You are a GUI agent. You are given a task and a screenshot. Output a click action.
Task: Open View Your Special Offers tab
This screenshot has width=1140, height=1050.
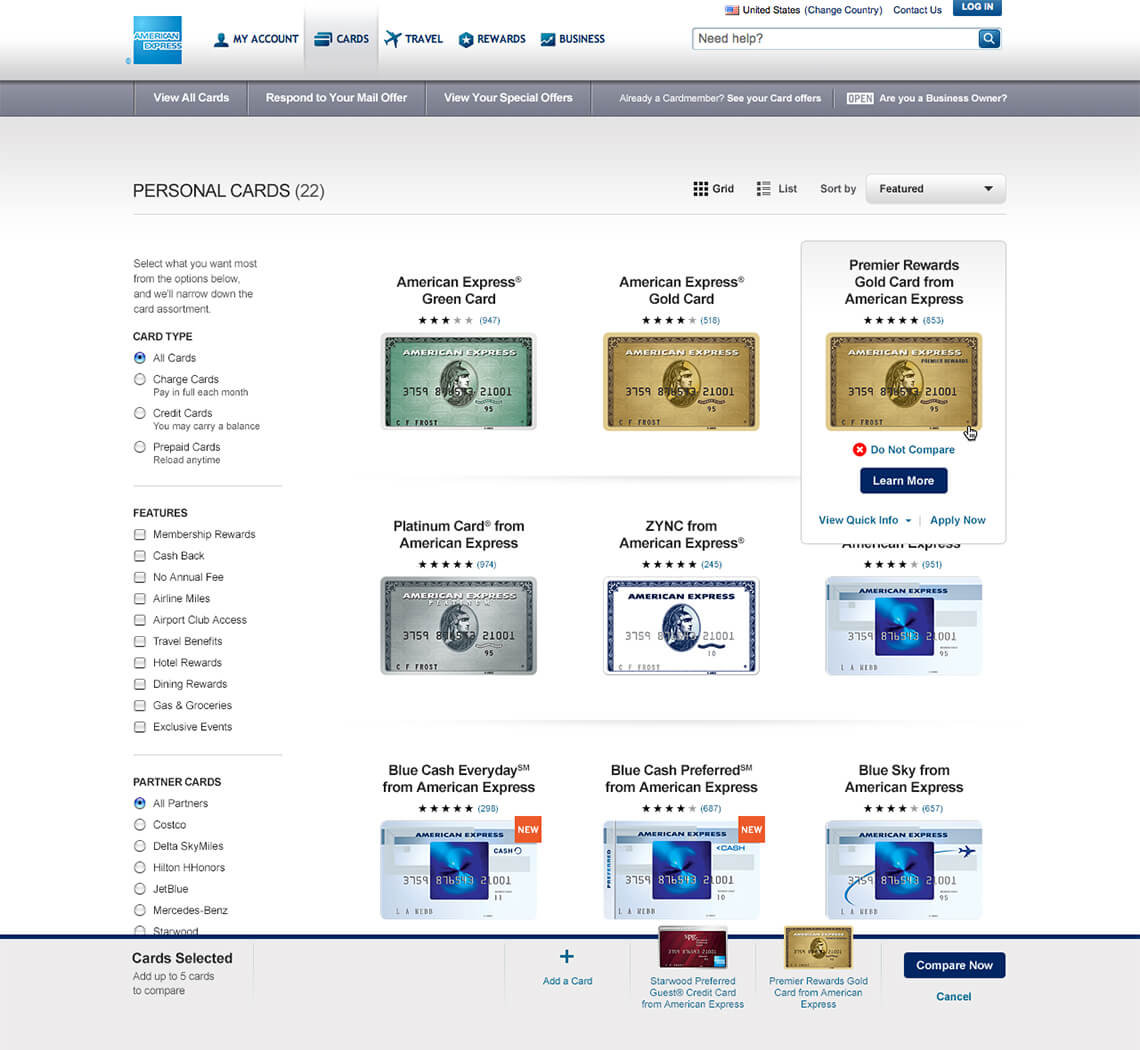click(x=508, y=98)
